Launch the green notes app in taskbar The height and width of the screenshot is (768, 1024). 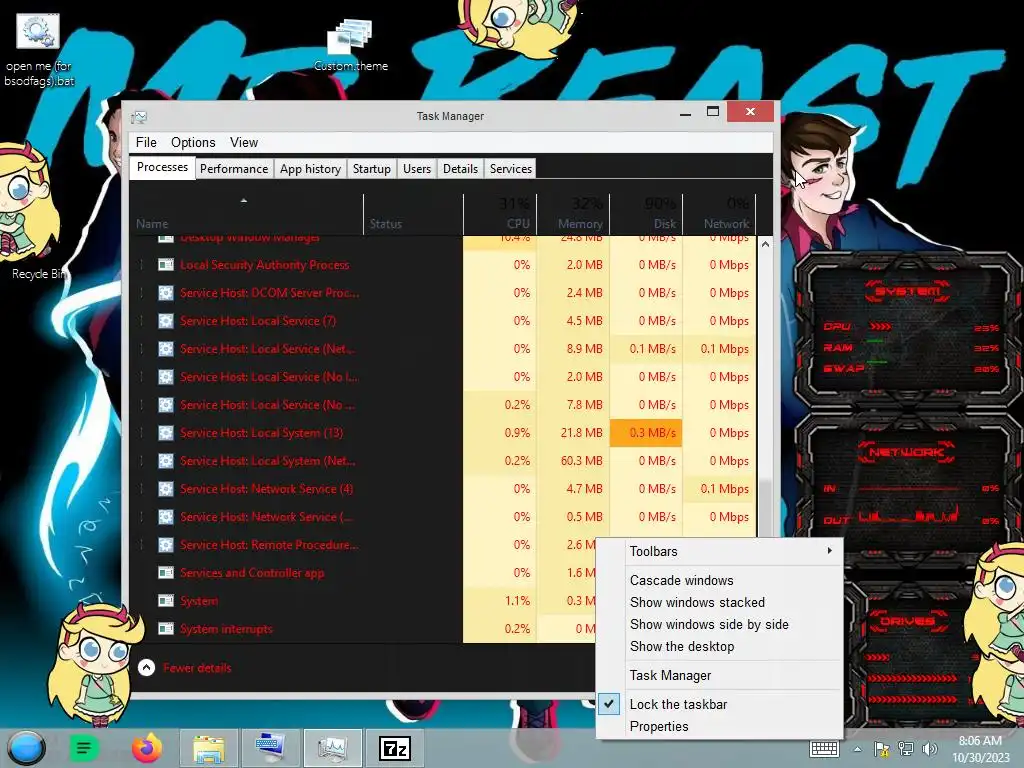[84, 748]
